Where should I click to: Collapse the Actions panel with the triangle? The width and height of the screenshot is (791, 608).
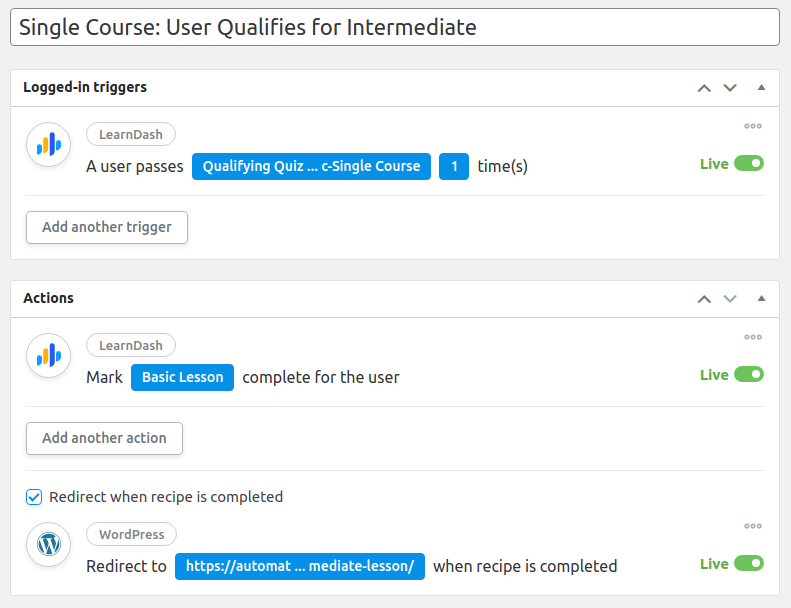click(761, 298)
